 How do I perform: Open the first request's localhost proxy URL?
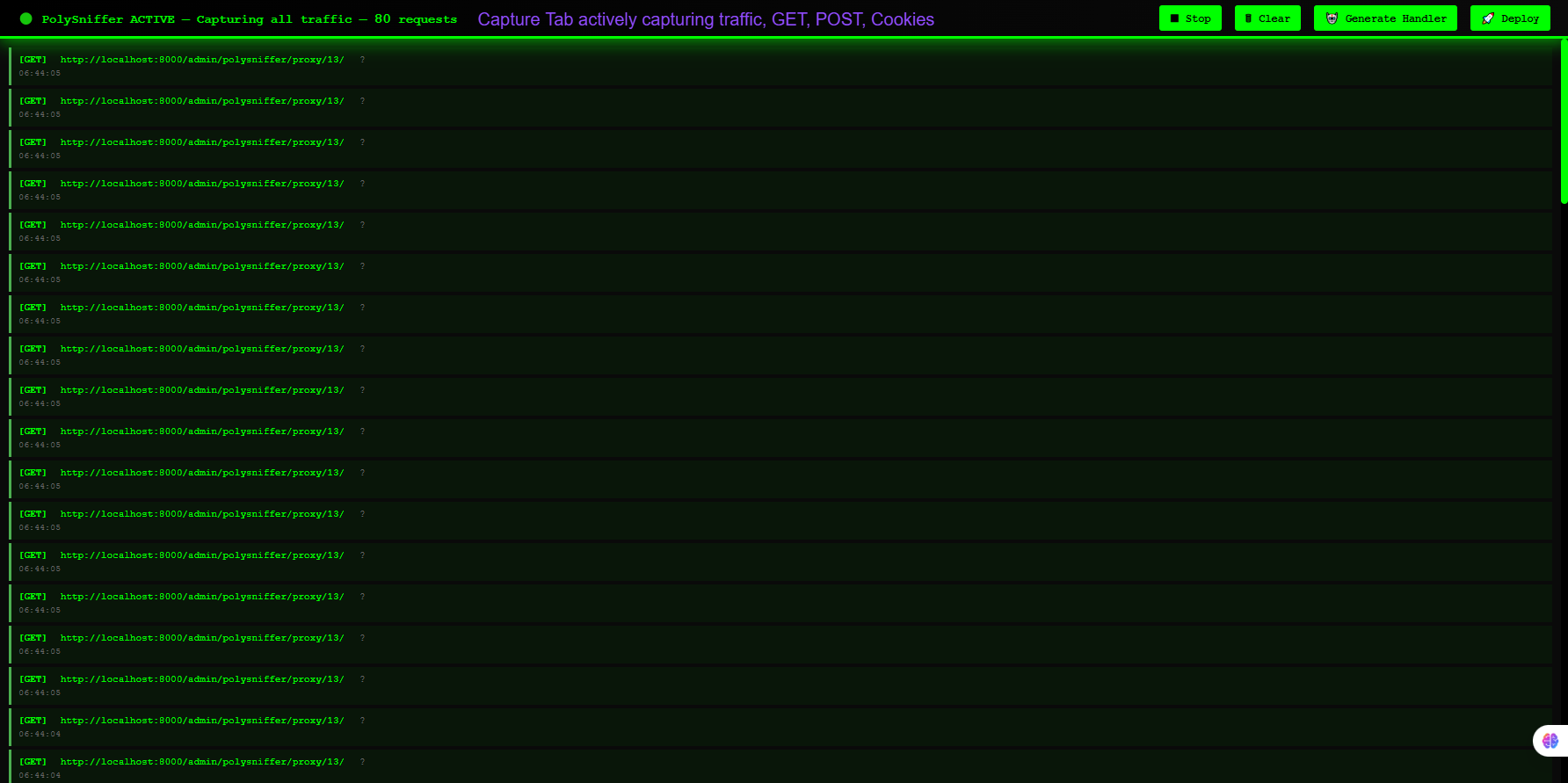tap(202, 60)
